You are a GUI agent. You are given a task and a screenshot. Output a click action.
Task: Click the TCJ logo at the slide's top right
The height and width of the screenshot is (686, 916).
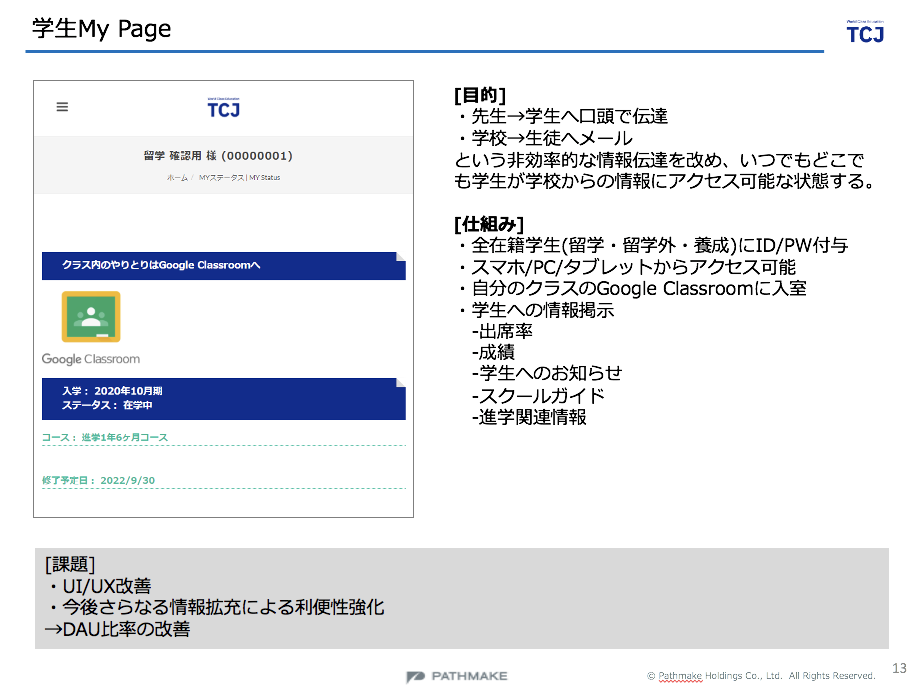click(x=865, y=31)
